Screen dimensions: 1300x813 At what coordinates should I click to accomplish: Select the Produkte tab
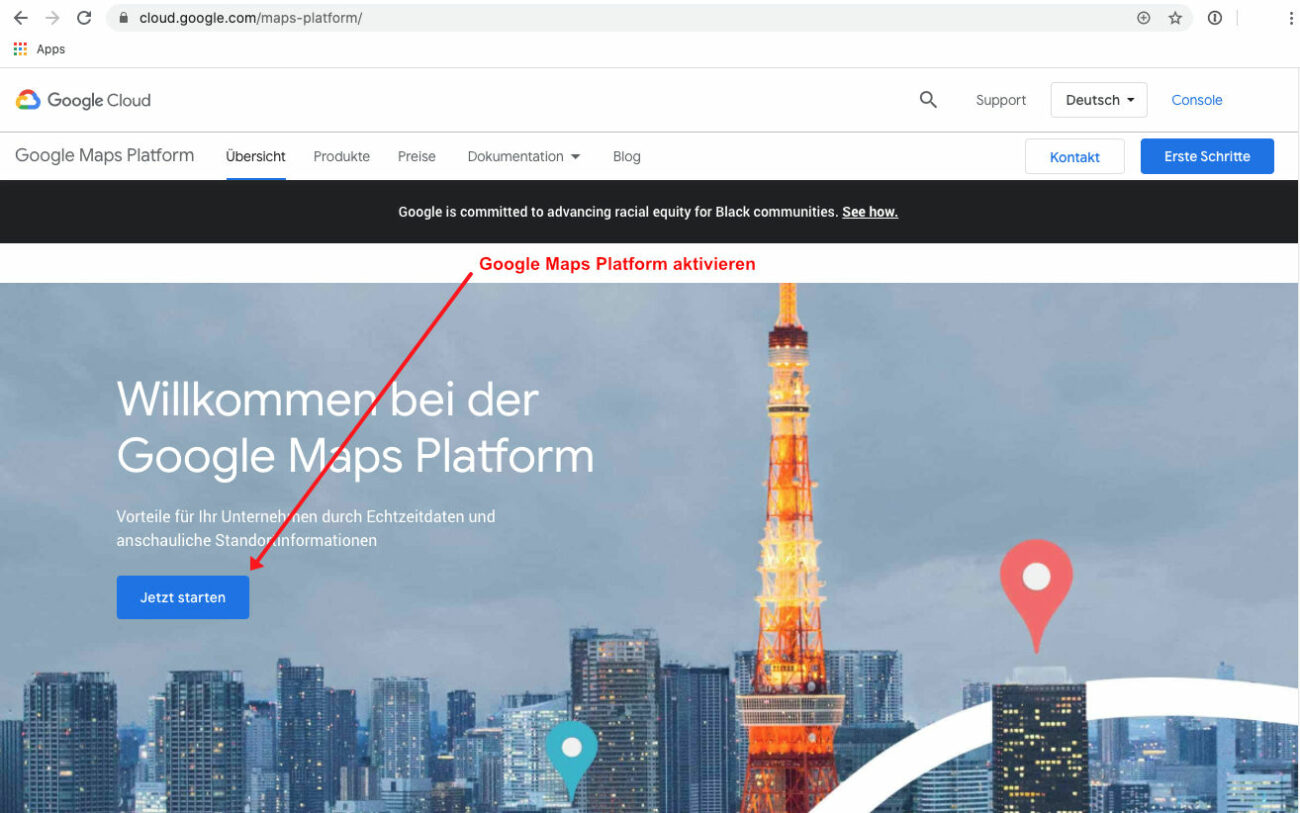pos(341,157)
